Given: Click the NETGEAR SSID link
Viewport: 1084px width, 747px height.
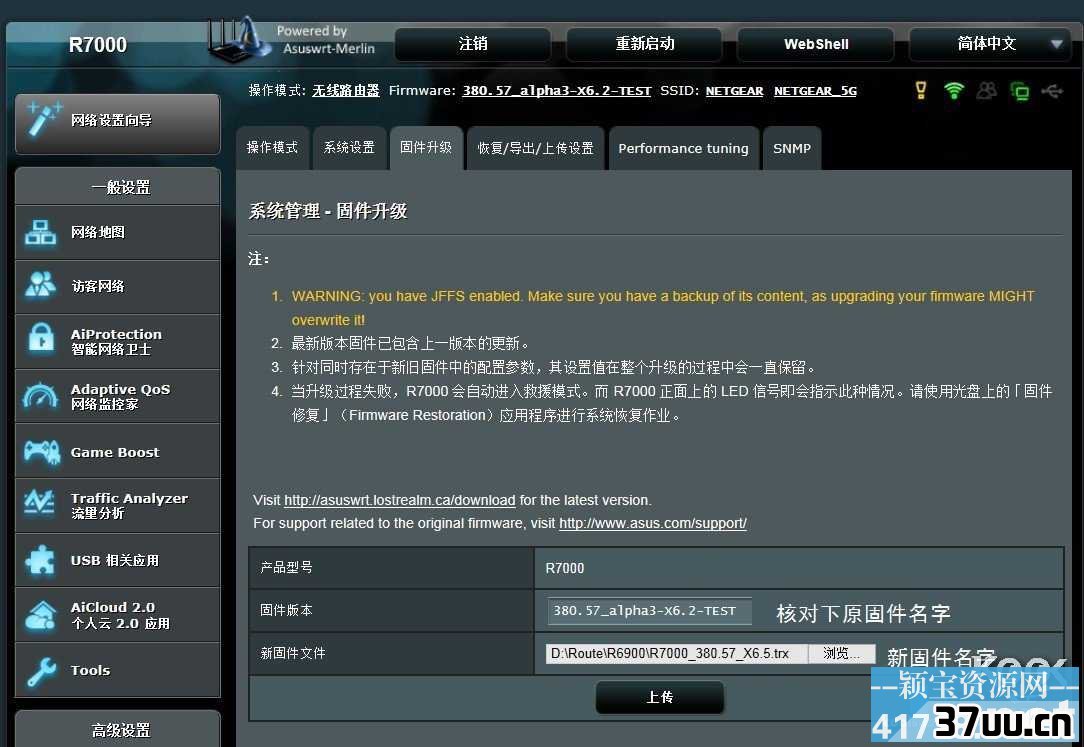Looking at the screenshot, I should (x=734, y=91).
